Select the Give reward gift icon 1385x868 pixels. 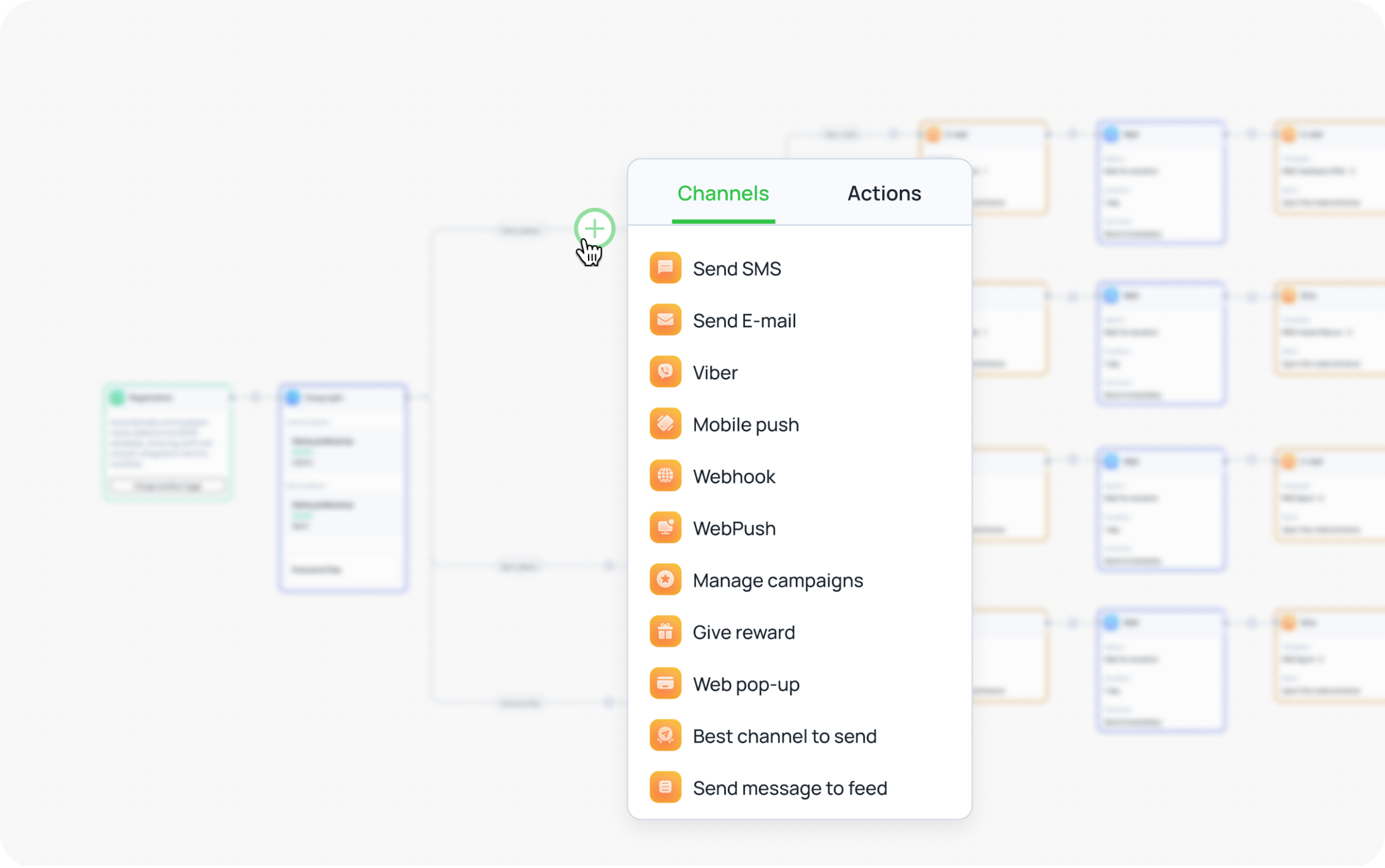[665, 632]
